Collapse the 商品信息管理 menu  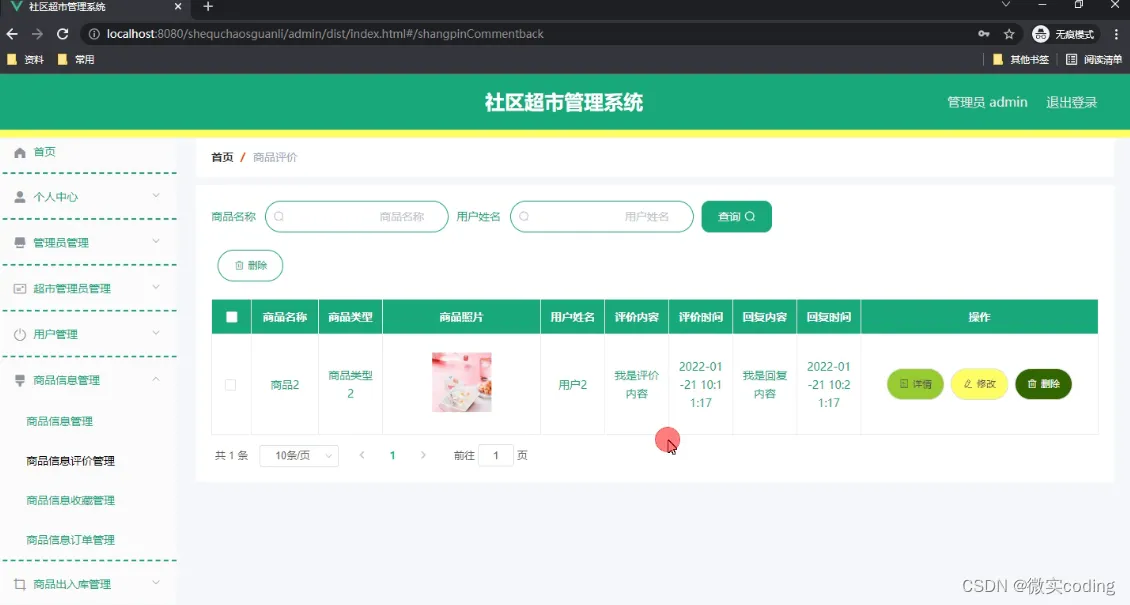[89, 380]
